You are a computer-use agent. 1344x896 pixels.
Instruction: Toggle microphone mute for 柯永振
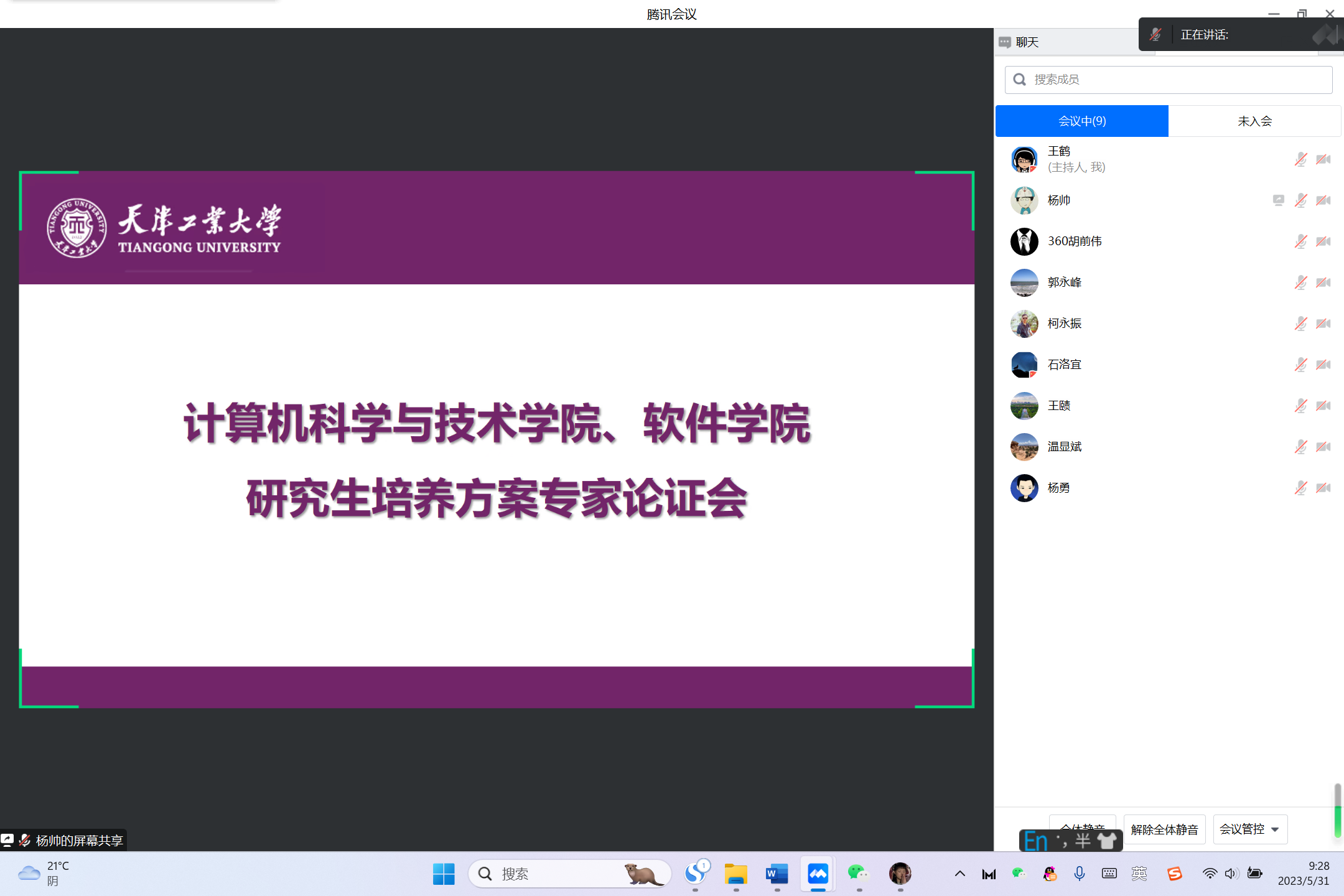(1300, 324)
